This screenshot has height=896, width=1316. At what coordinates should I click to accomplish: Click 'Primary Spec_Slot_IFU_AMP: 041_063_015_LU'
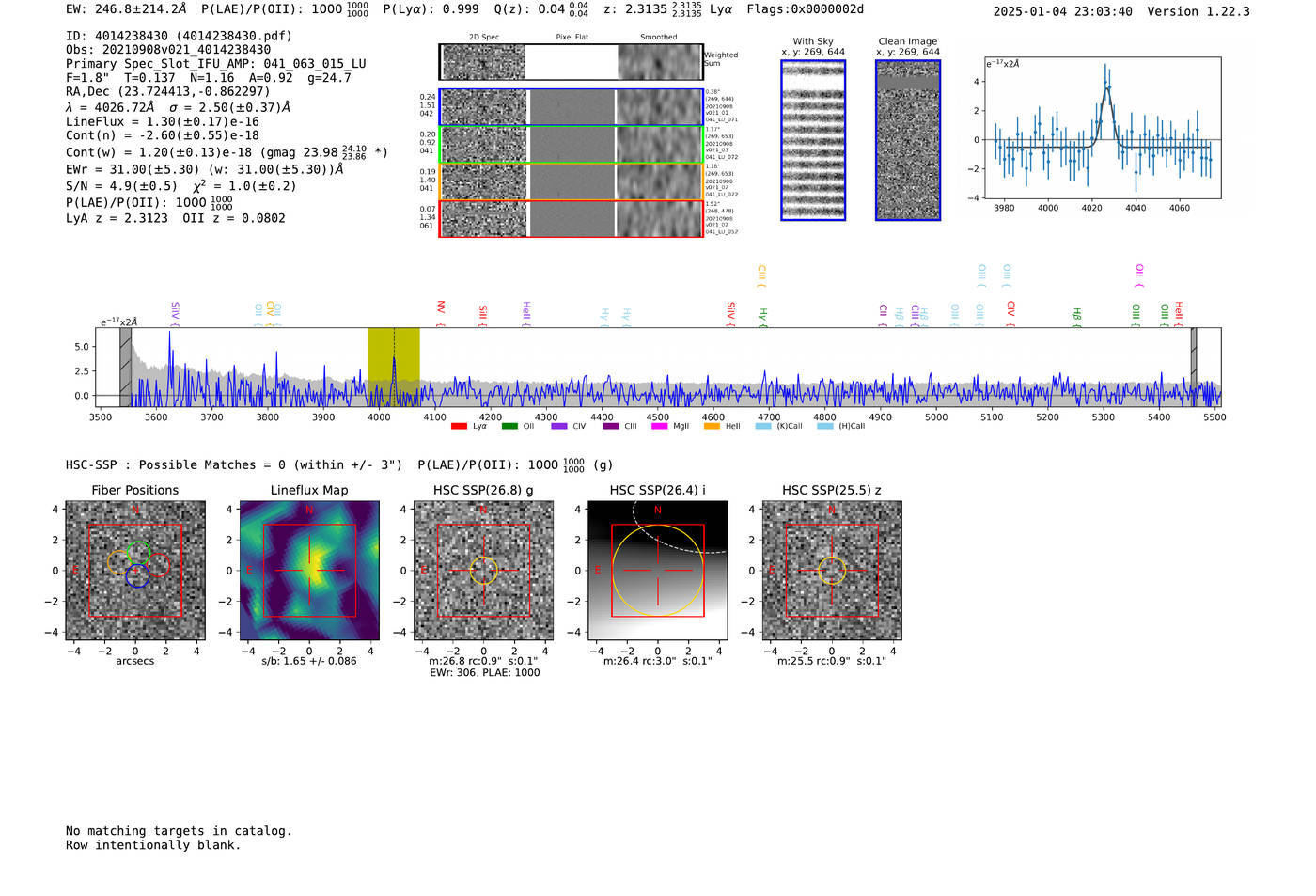coord(216,64)
